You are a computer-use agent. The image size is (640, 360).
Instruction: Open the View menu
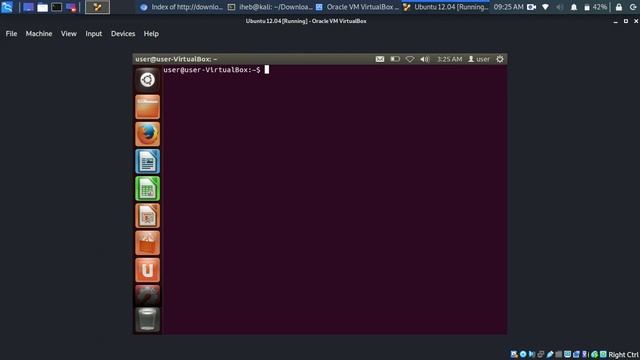[x=69, y=34]
